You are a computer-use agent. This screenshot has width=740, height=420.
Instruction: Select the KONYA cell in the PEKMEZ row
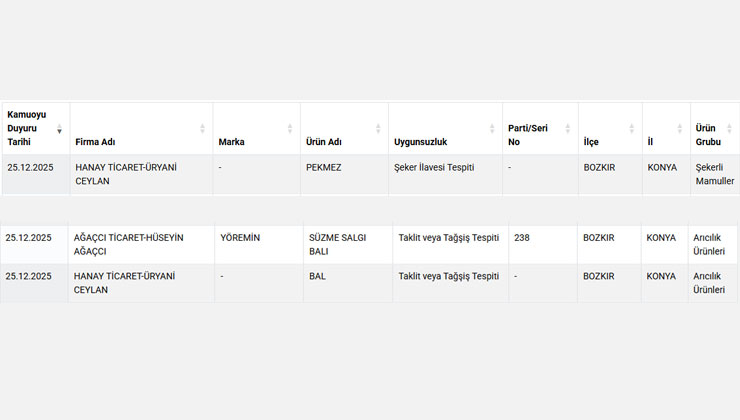pyautogui.click(x=662, y=167)
